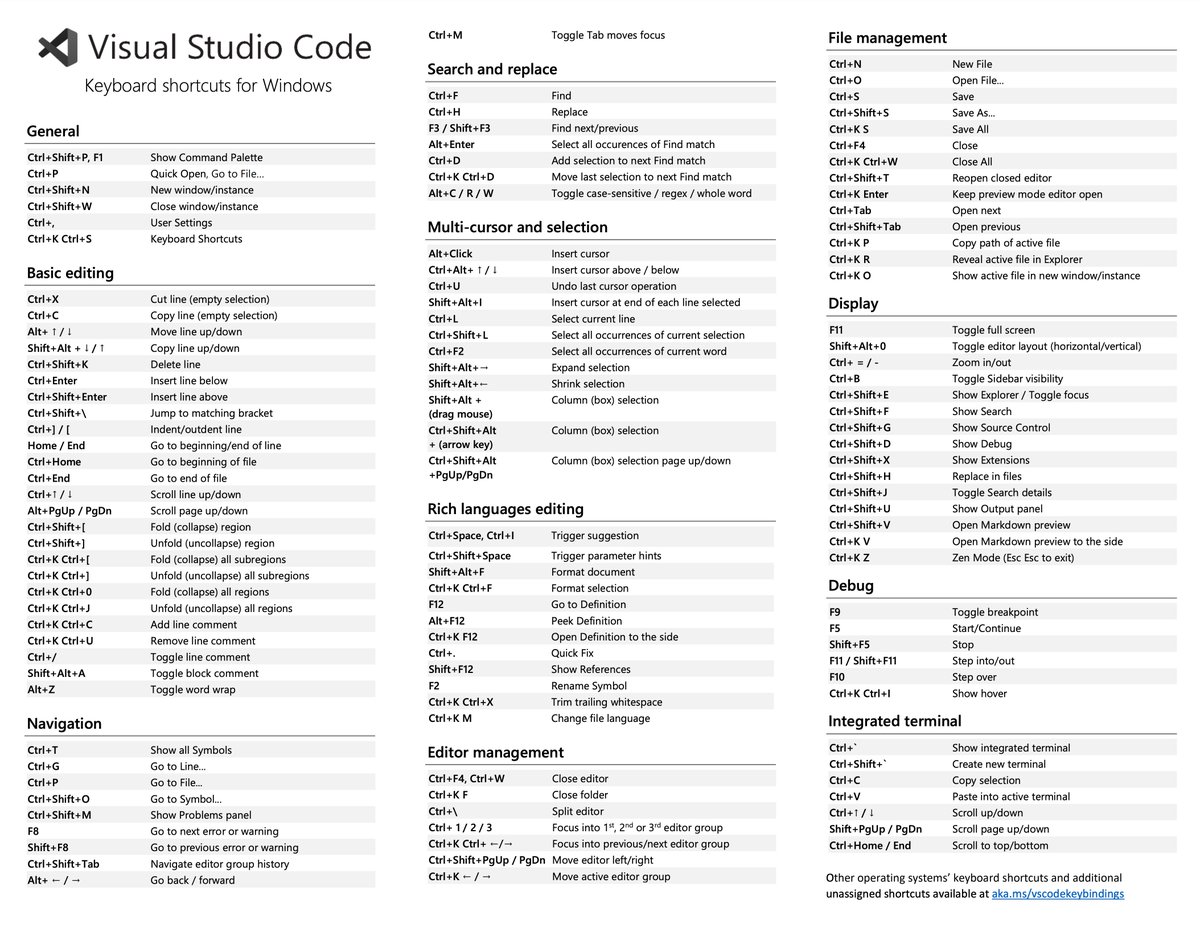Select the 'Insert cursor above / below' text

click(615, 270)
